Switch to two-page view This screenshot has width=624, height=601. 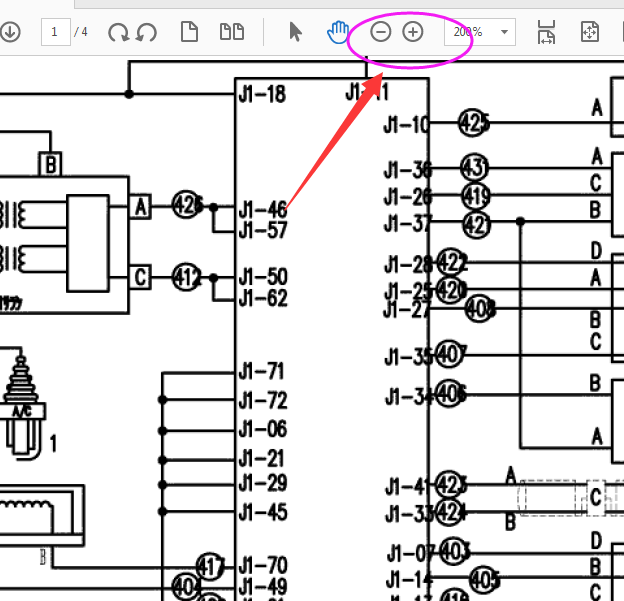click(x=232, y=32)
